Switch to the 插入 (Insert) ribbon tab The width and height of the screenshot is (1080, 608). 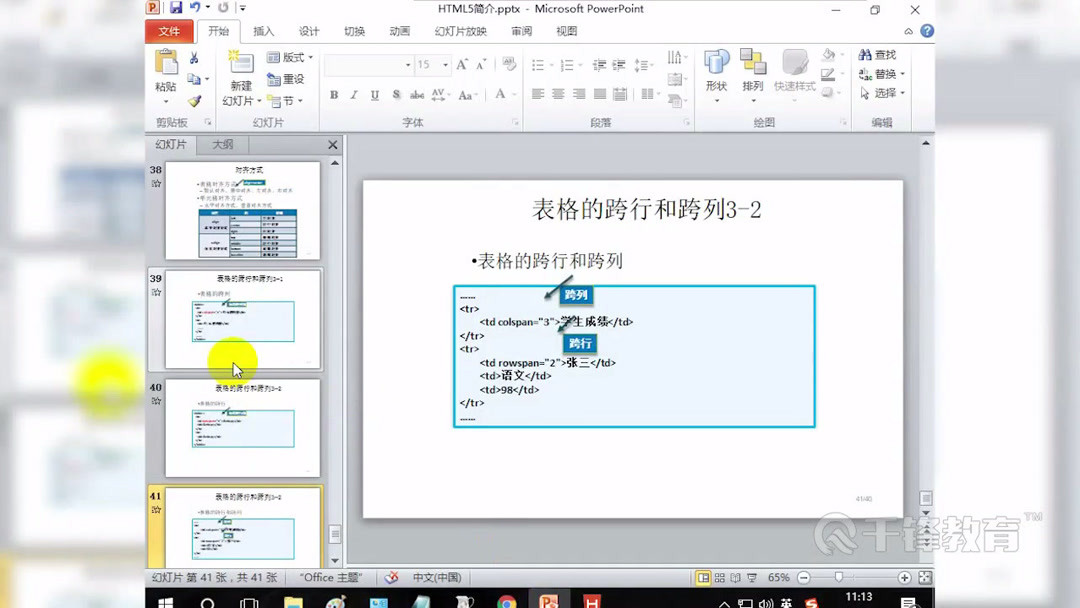263,31
